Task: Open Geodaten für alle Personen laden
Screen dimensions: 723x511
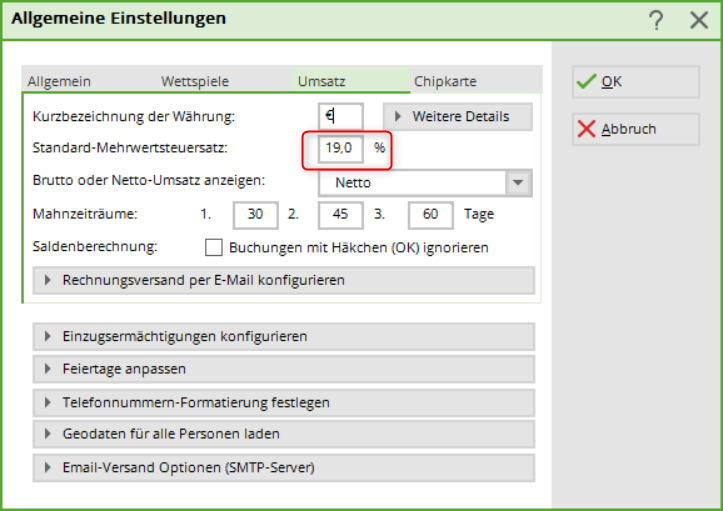Action: [x=284, y=434]
